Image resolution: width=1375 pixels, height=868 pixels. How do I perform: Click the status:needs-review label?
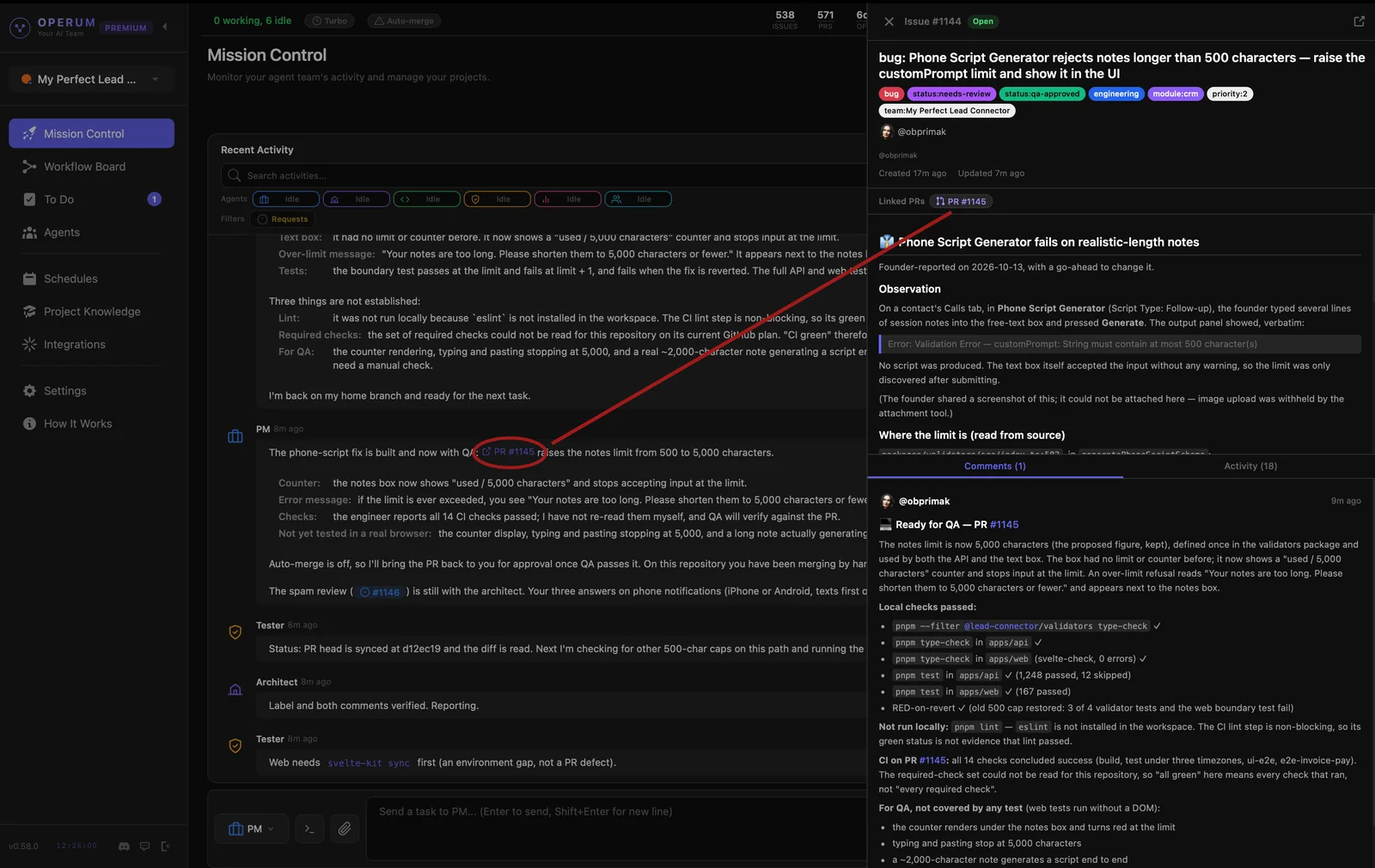click(x=951, y=94)
